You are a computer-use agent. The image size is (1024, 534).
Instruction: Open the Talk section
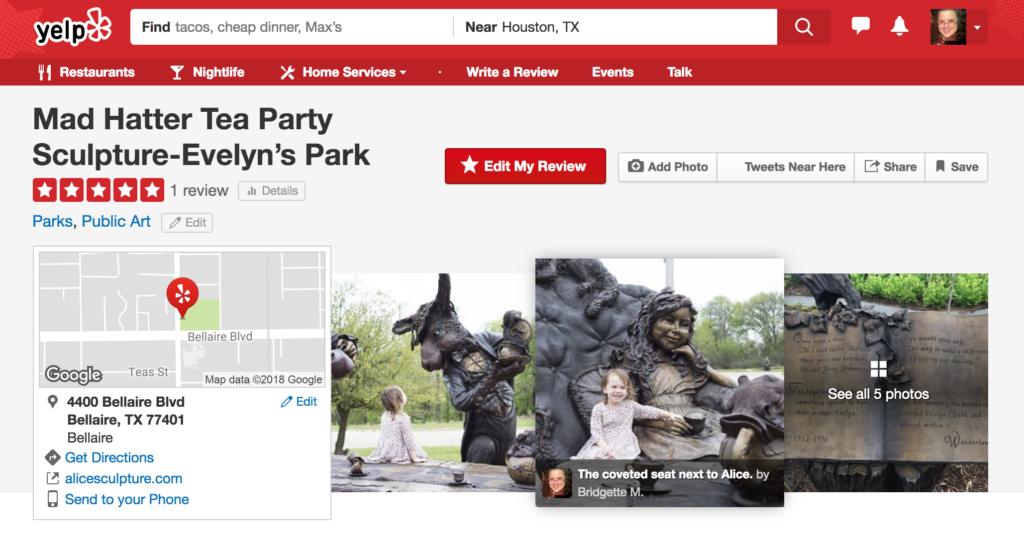[679, 72]
